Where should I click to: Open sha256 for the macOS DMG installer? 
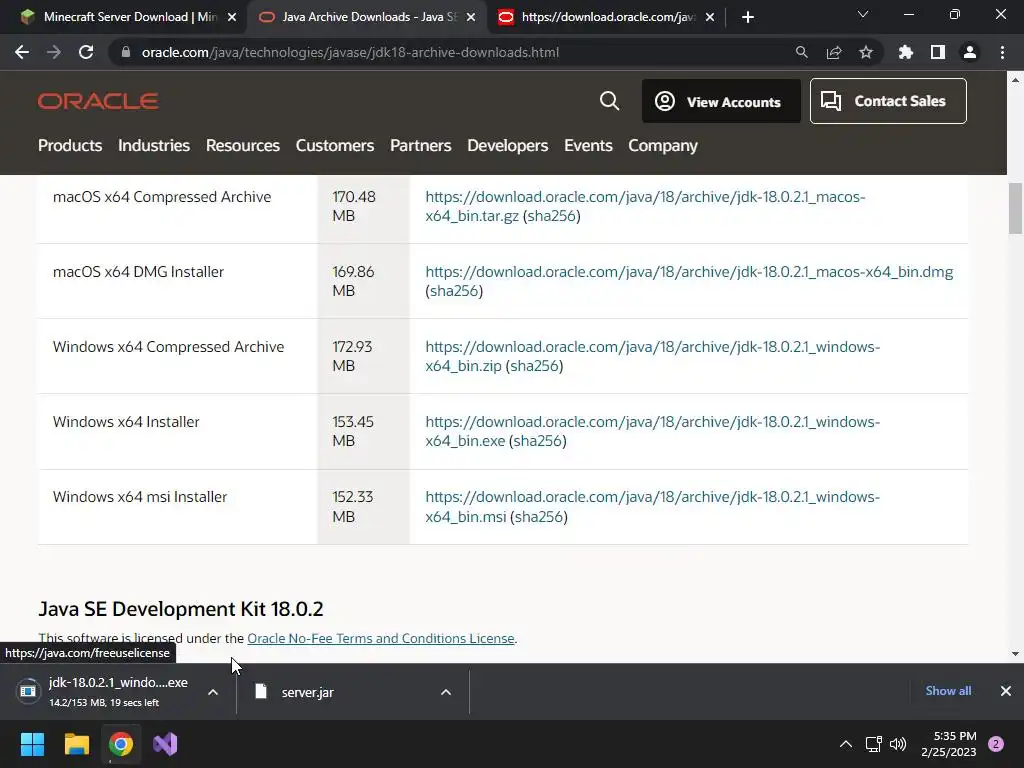tap(455, 291)
